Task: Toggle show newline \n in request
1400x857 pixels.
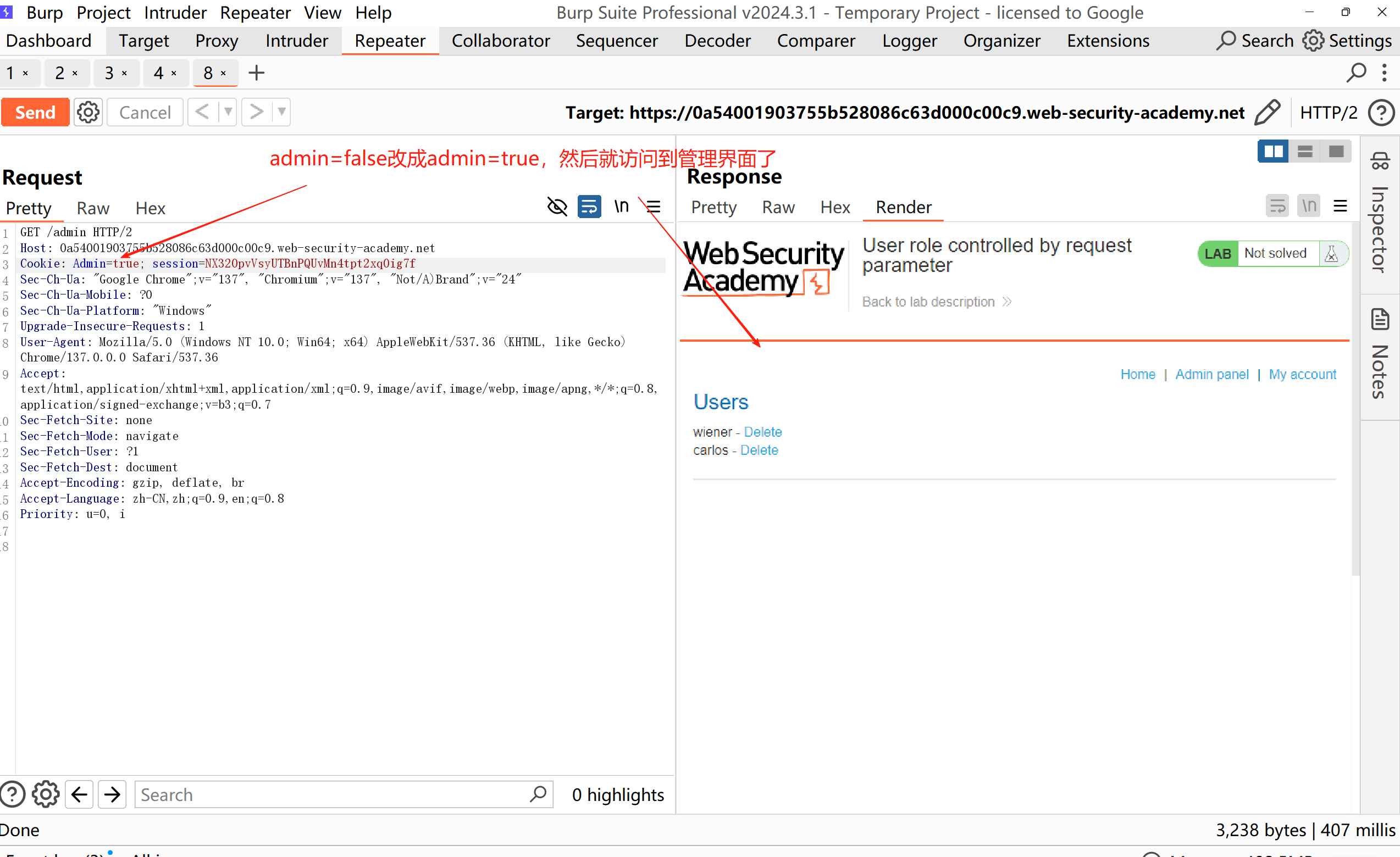Action: tap(621, 207)
